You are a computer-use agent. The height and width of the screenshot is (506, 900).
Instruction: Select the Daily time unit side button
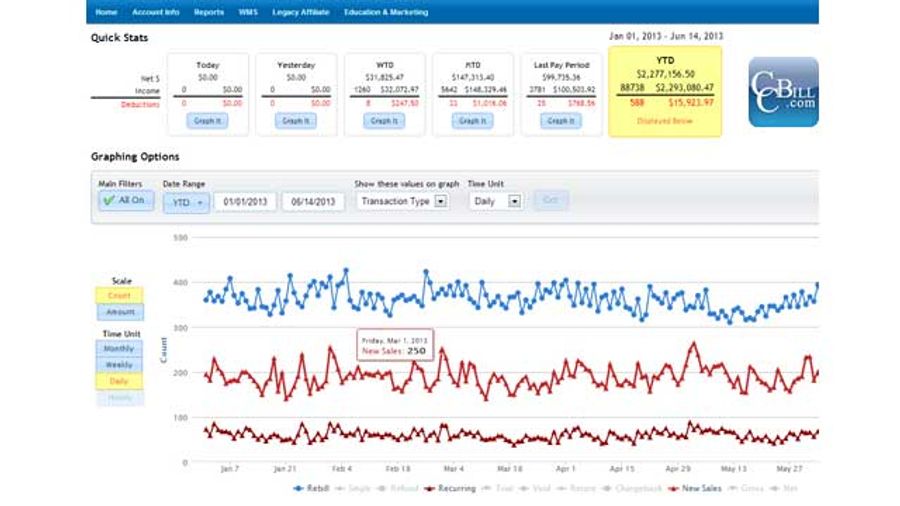pos(119,381)
